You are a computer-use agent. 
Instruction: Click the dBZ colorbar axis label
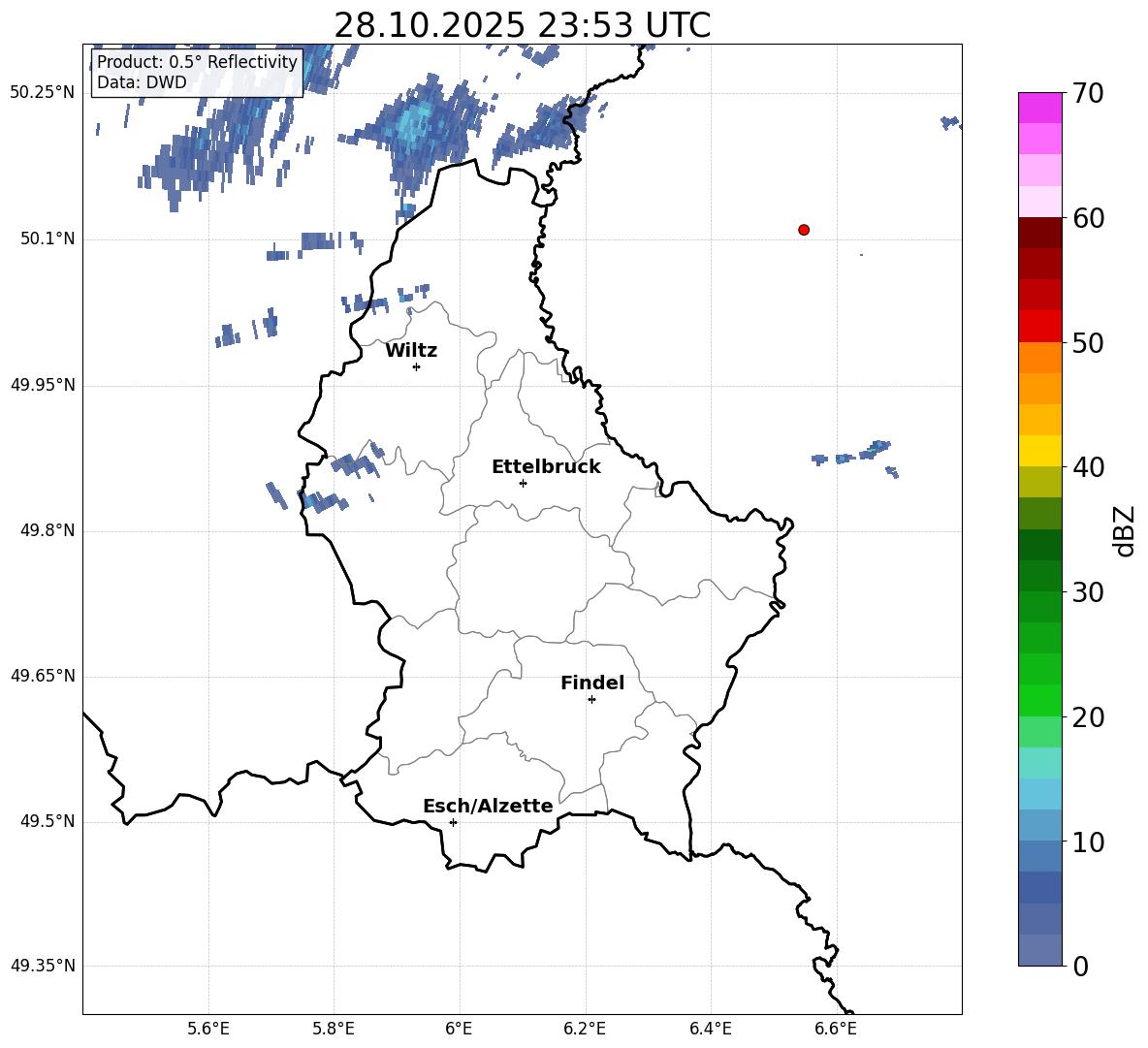coord(1125,530)
